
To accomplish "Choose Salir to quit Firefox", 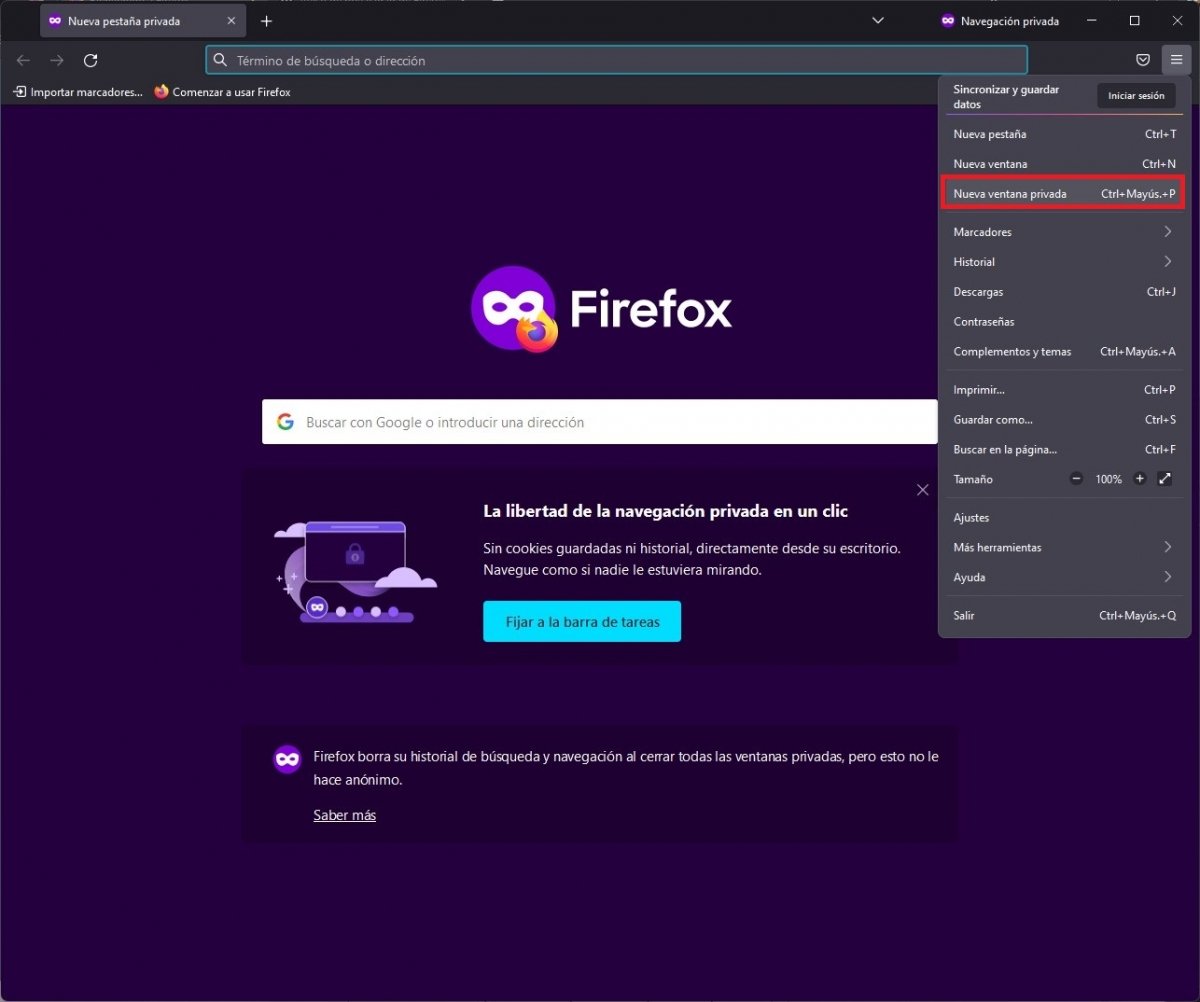I will click(x=1064, y=616).
